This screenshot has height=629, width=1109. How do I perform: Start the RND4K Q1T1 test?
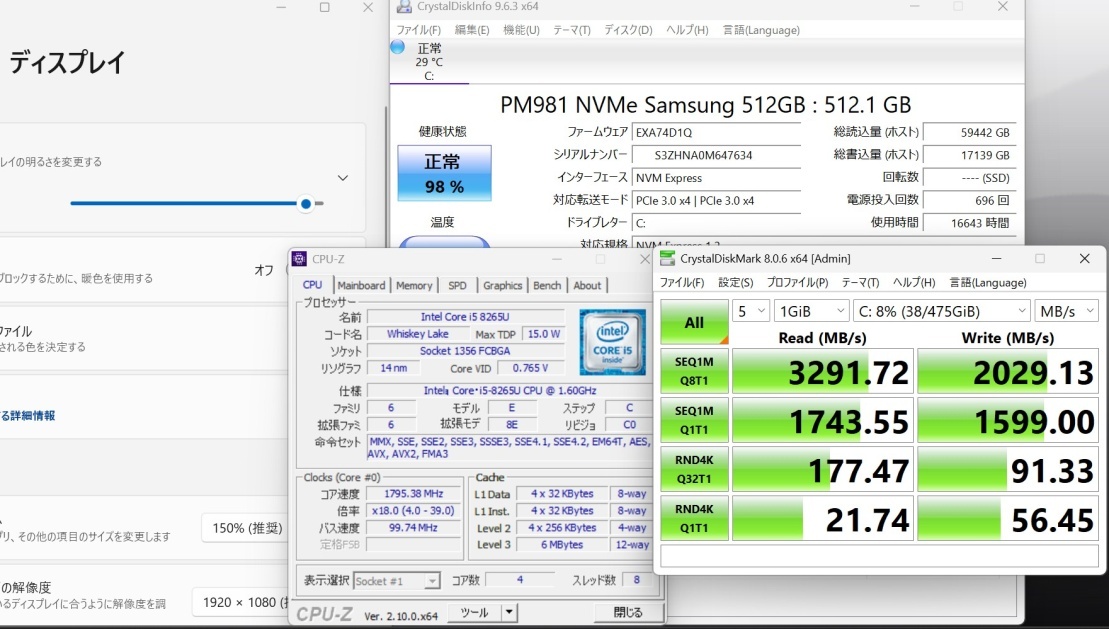click(694, 518)
